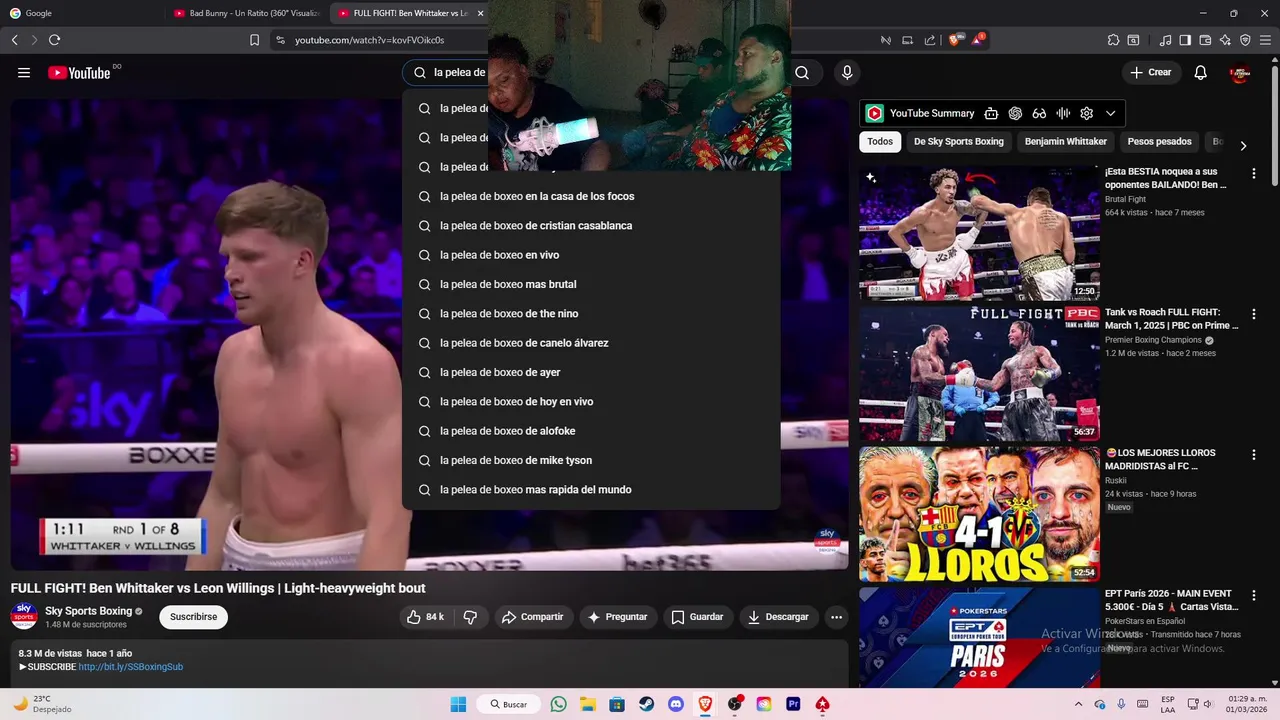Click the Compartir button
Screen dimensions: 1280x720
click(534, 617)
